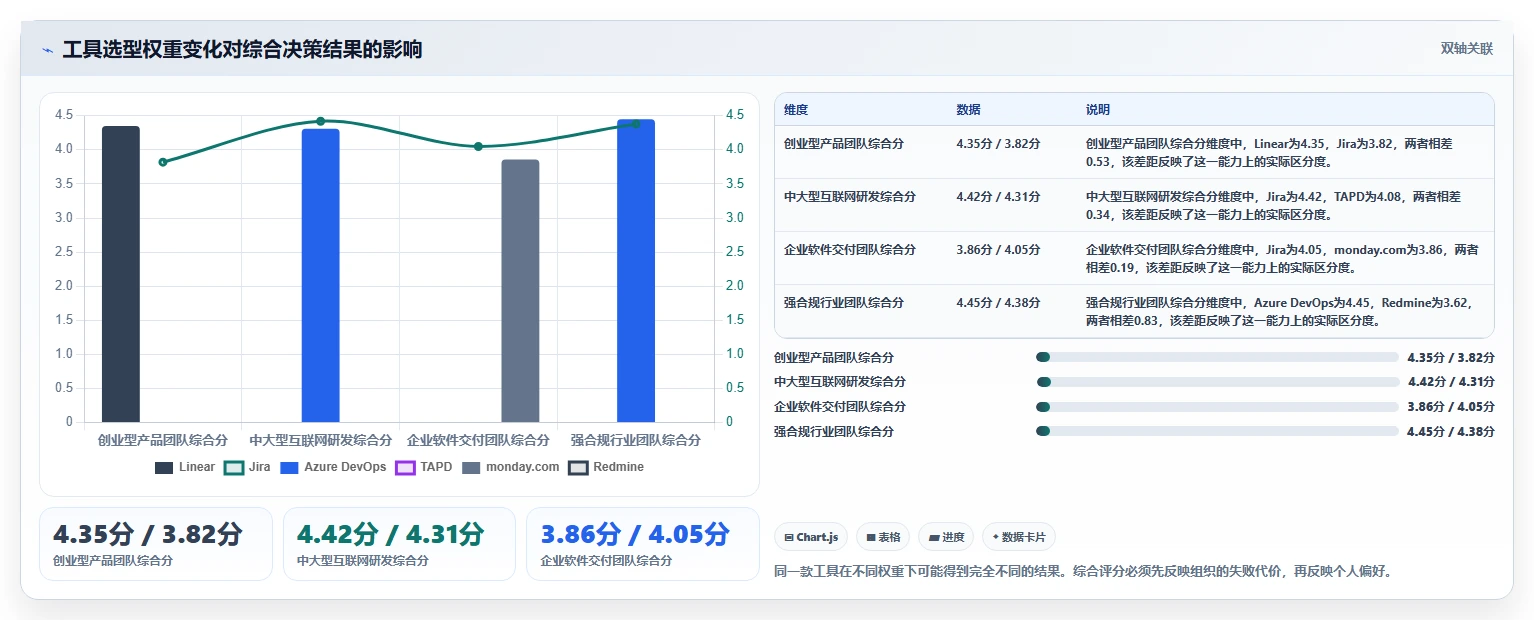1534x620 pixels.
Task: Click the 进度 tag chip
Action: (946, 537)
